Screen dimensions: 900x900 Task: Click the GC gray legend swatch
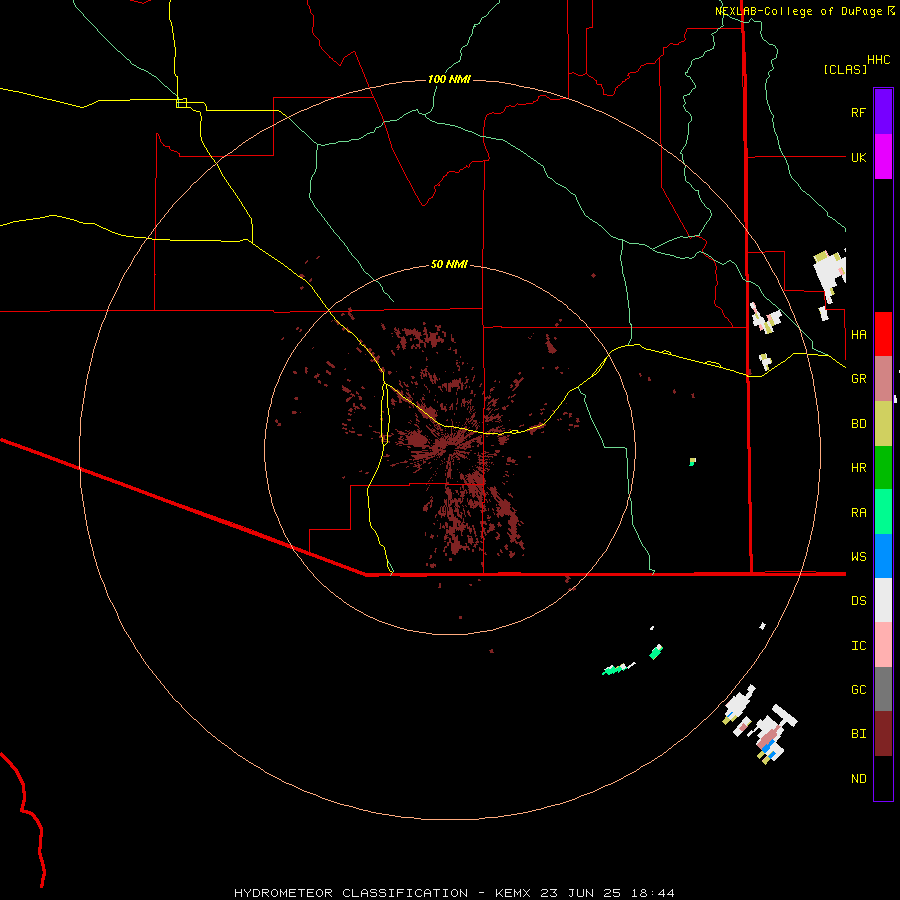[x=883, y=689]
